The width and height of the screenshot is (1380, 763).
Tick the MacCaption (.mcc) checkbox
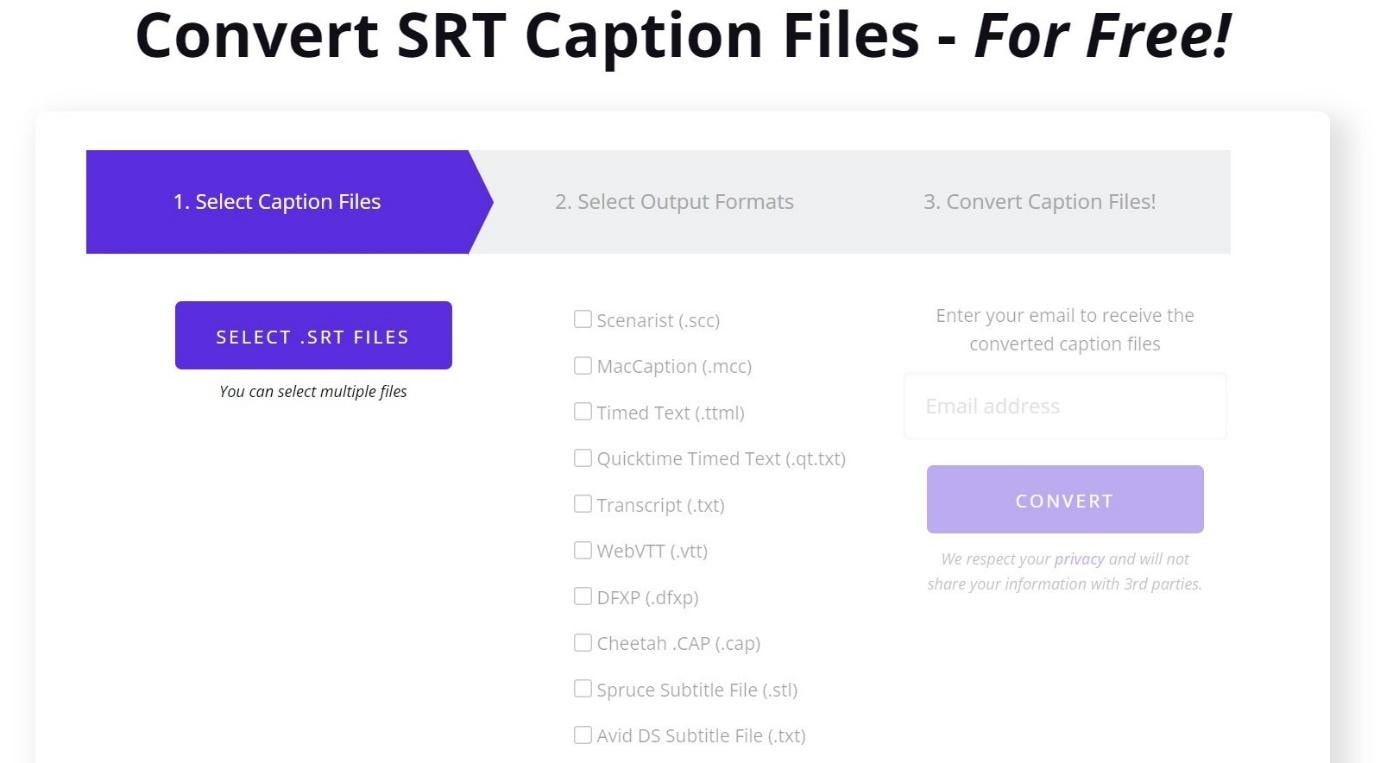[x=583, y=366]
